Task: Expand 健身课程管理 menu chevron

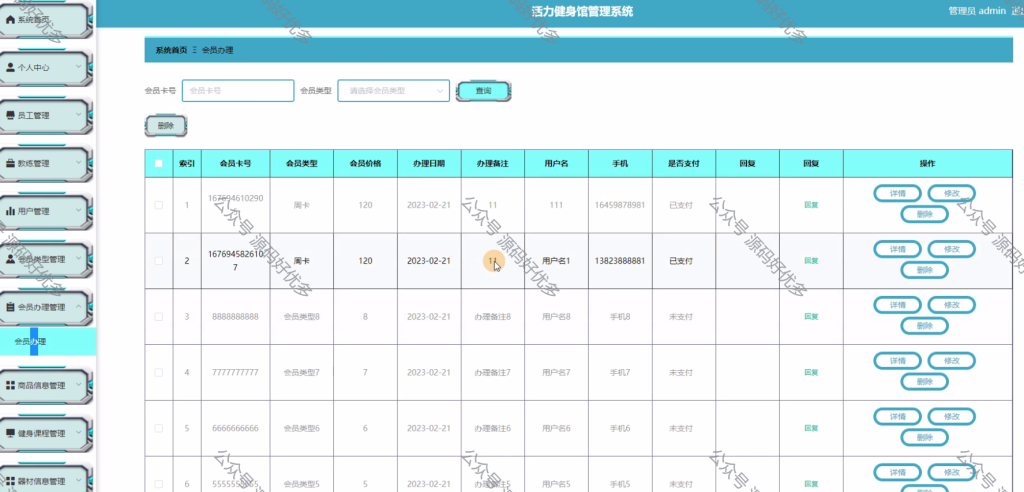Action: pyautogui.click(x=78, y=433)
